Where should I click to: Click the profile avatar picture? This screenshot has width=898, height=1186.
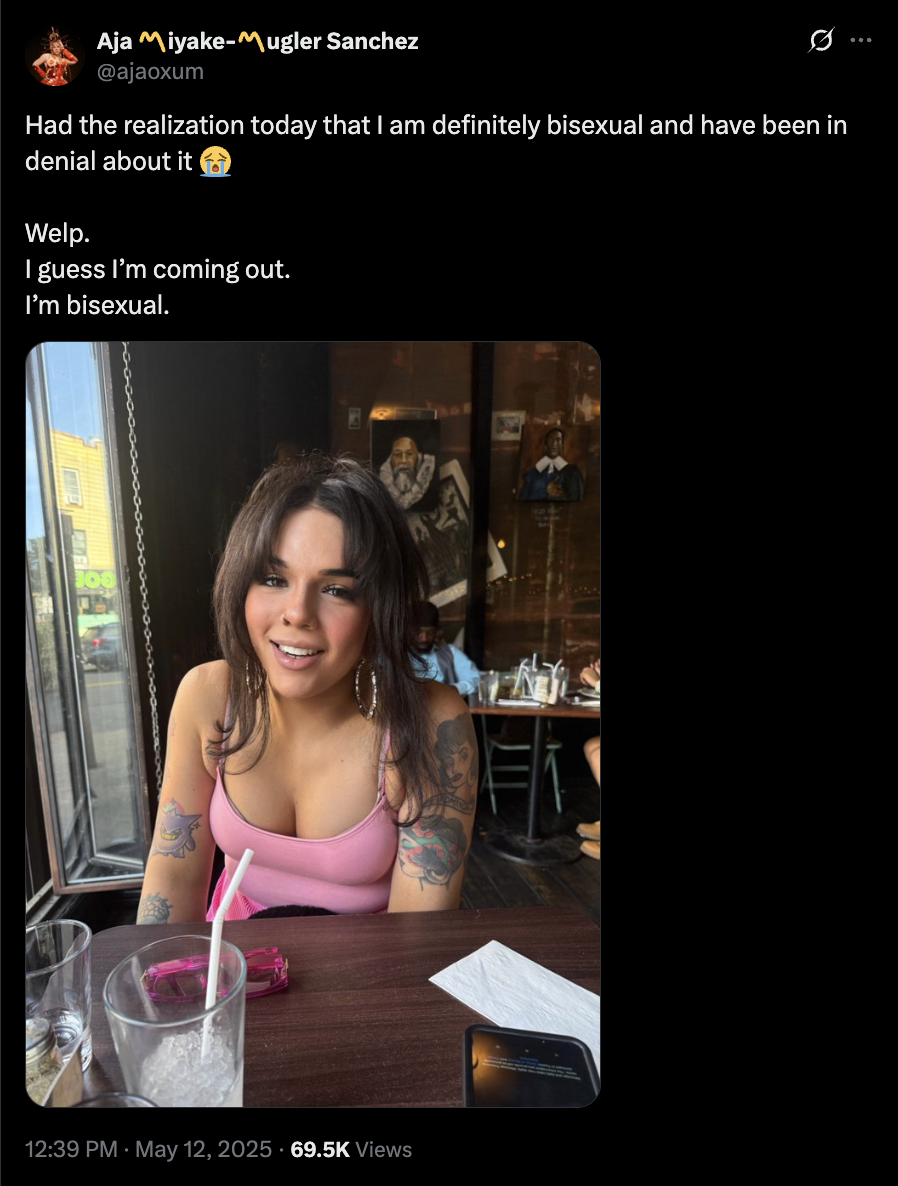click(x=54, y=56)
